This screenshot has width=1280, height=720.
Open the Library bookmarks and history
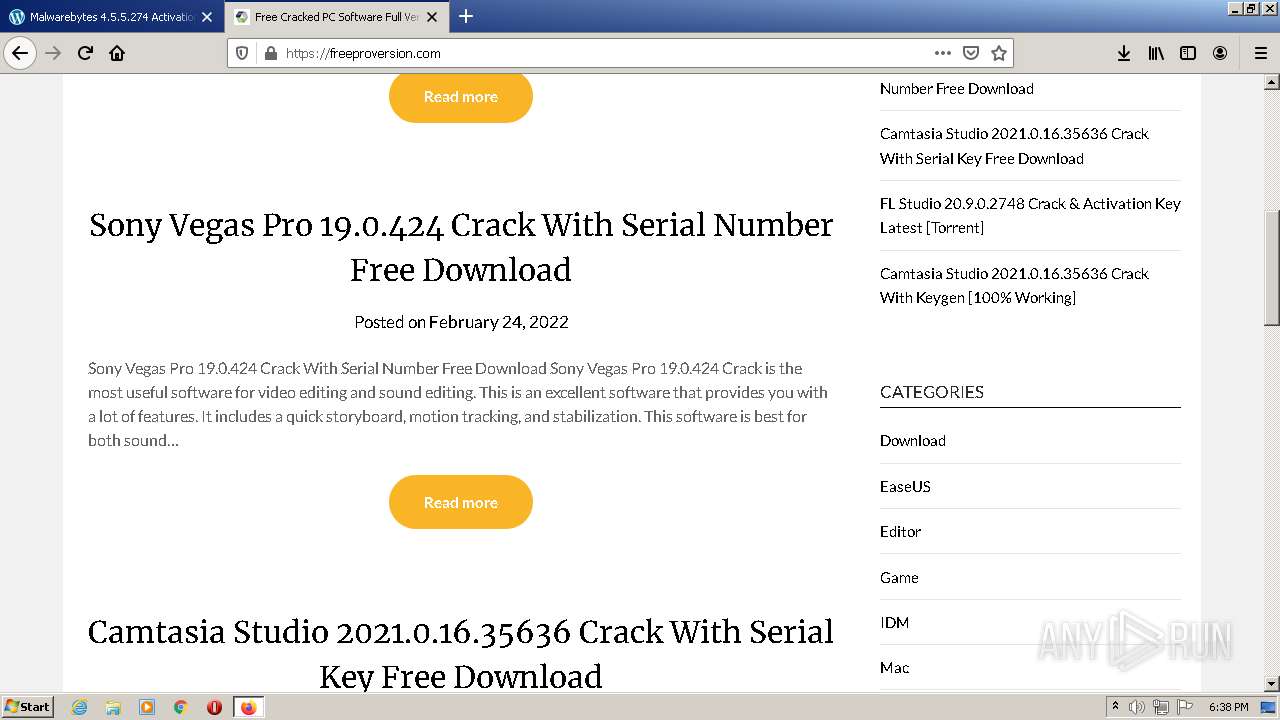[x=1156, y=53]
